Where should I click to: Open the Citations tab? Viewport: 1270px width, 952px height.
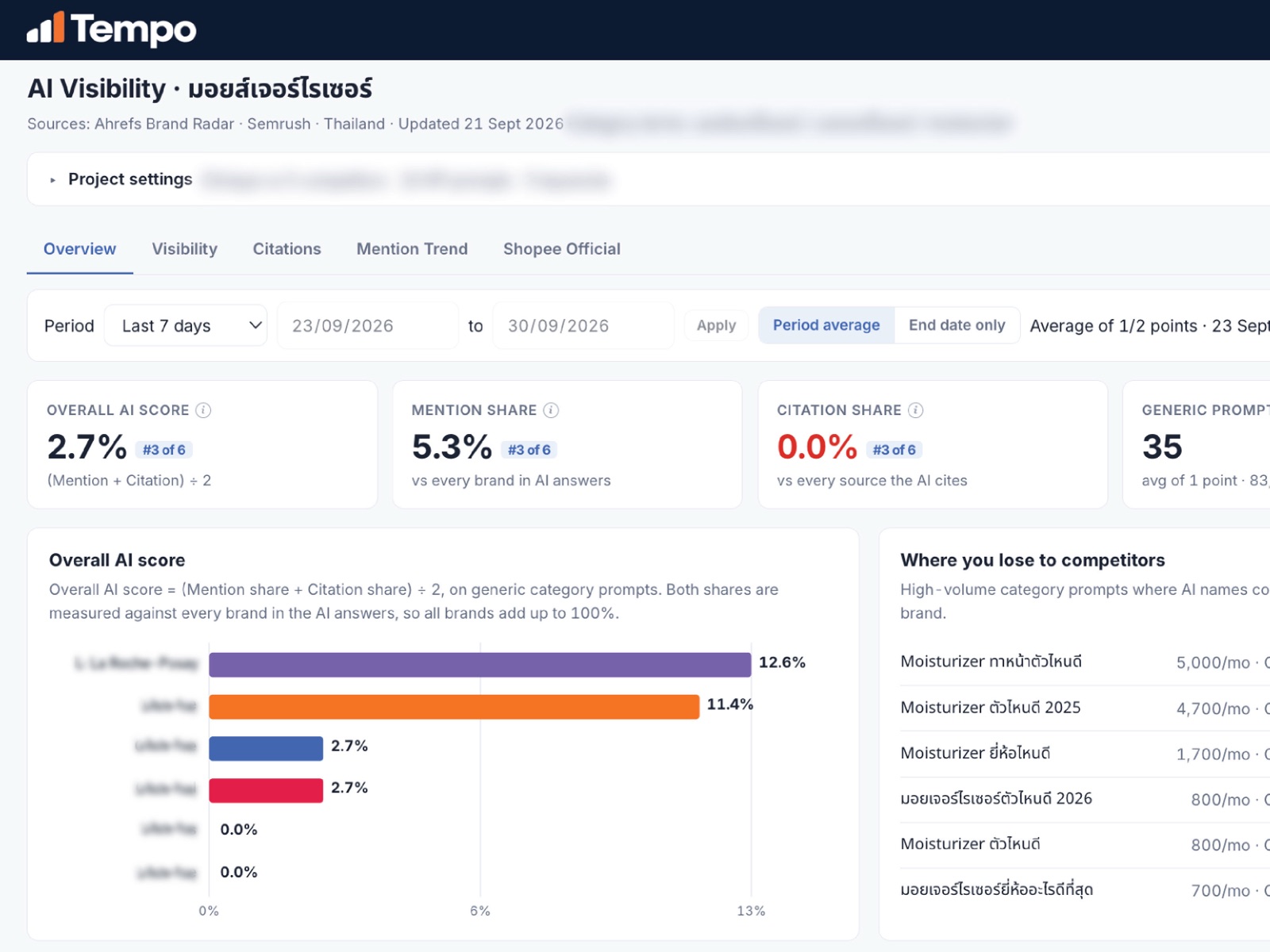[287, 249]
